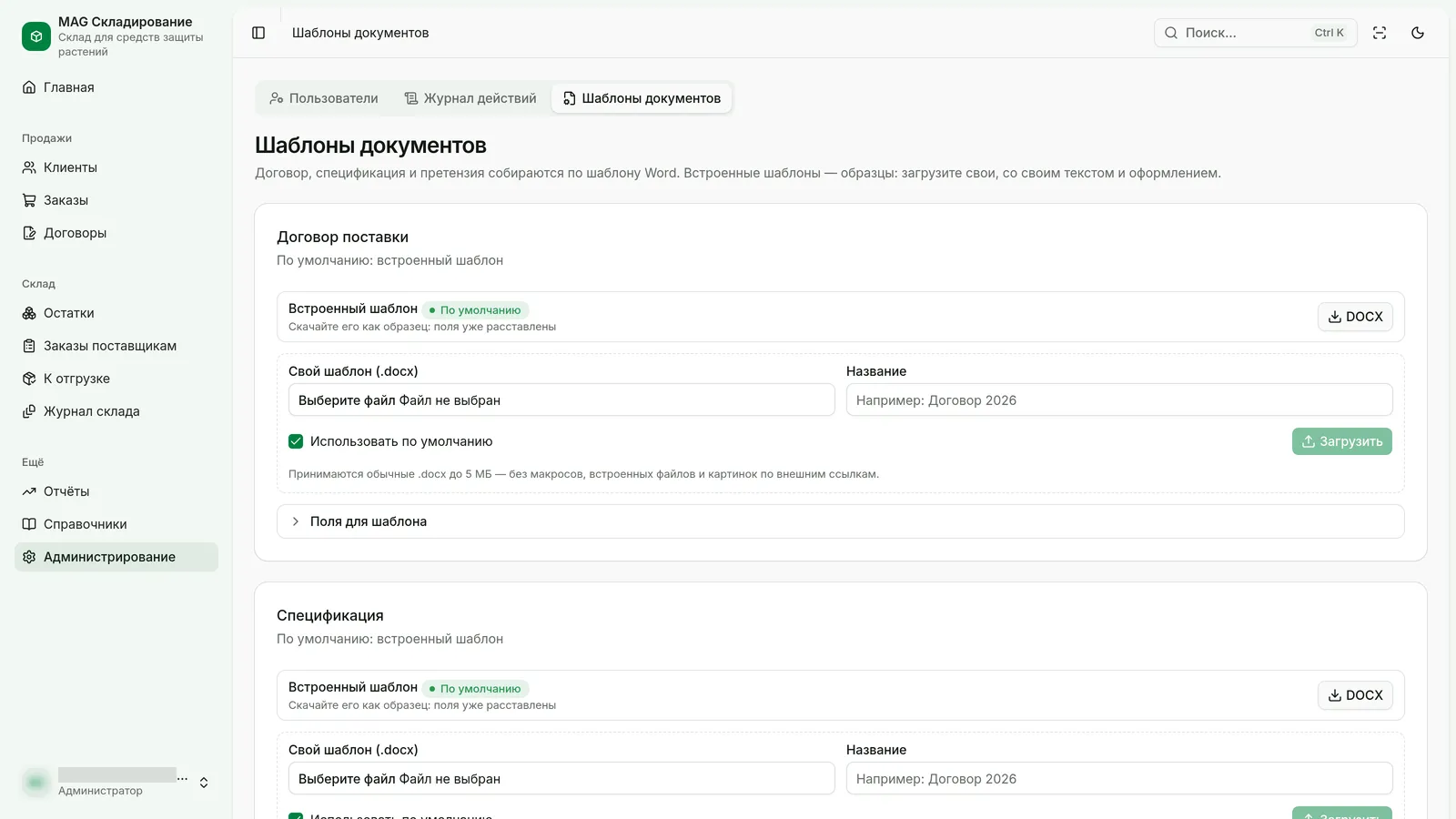Click По умолчанию badge in Договор поставки

(475, 310)
